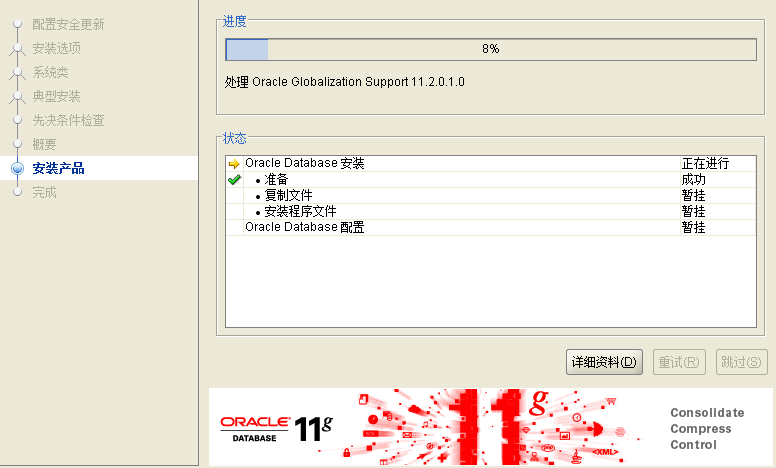The width and height of the screenshot is (776, 468).
Task: Select the 系统类 step
Action: (50, 72)
